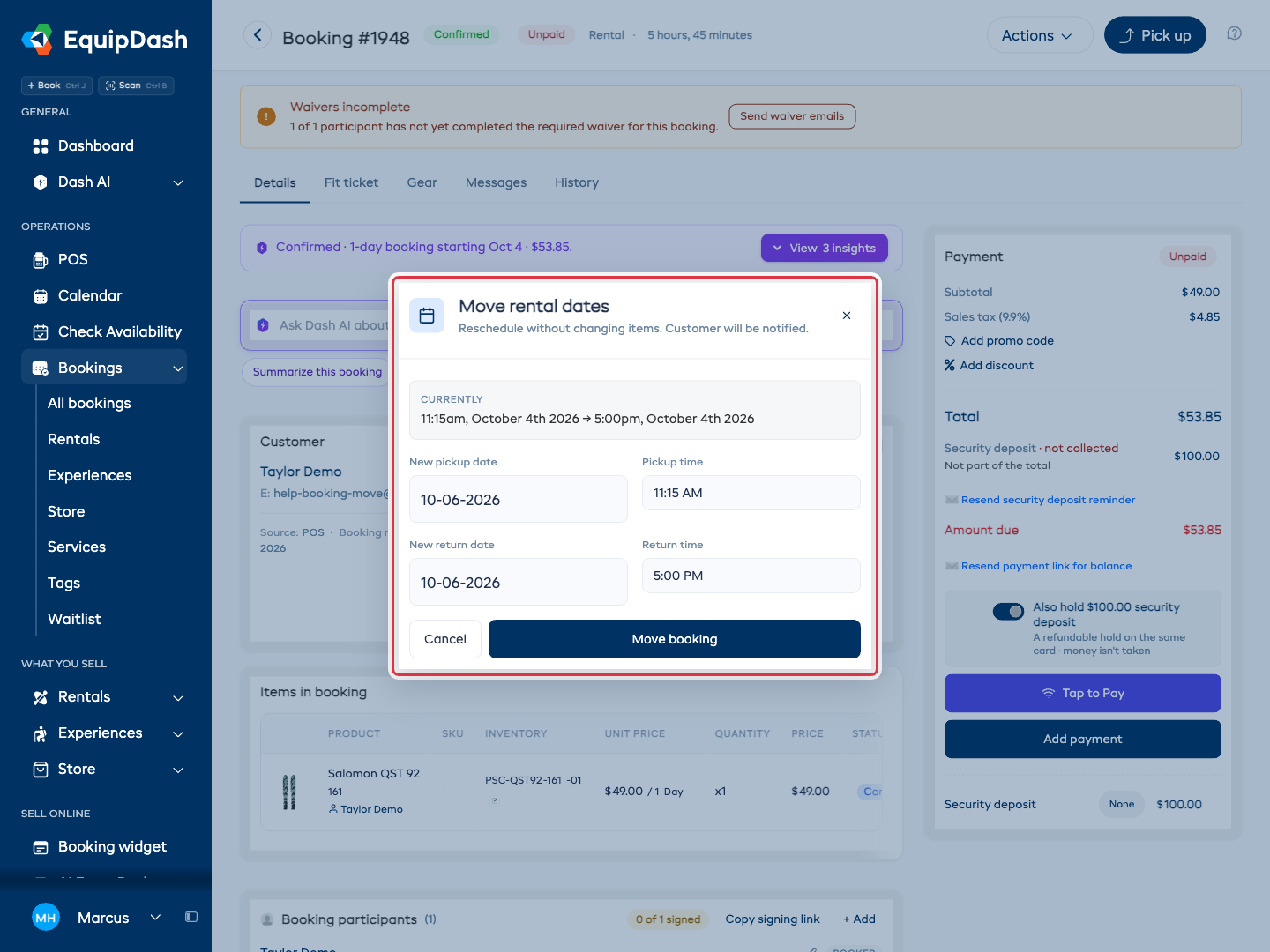Click the EquipDash logo icon
The image size is (1270, 952).
(37, 40)
